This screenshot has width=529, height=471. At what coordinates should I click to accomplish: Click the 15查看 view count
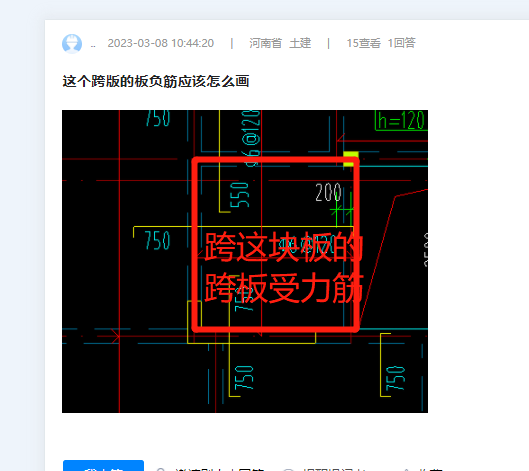tap(364, 43)
